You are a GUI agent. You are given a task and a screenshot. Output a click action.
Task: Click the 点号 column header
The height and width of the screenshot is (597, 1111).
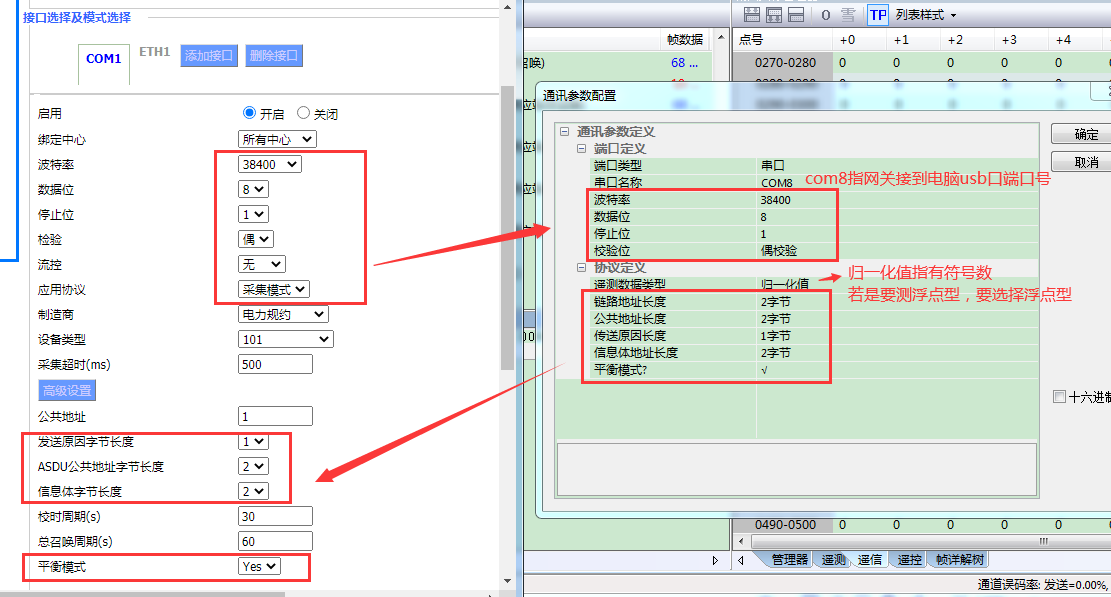click(783, 40)
